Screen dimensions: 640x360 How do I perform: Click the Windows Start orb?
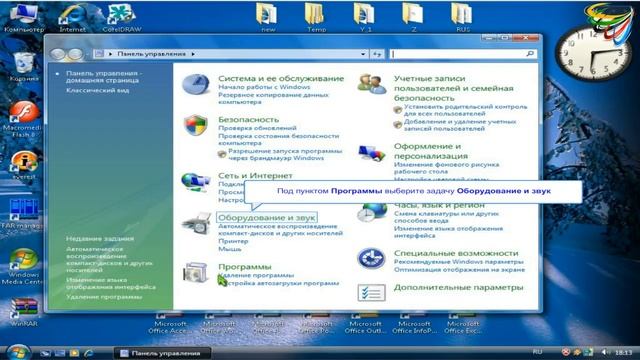click(18, 352)
